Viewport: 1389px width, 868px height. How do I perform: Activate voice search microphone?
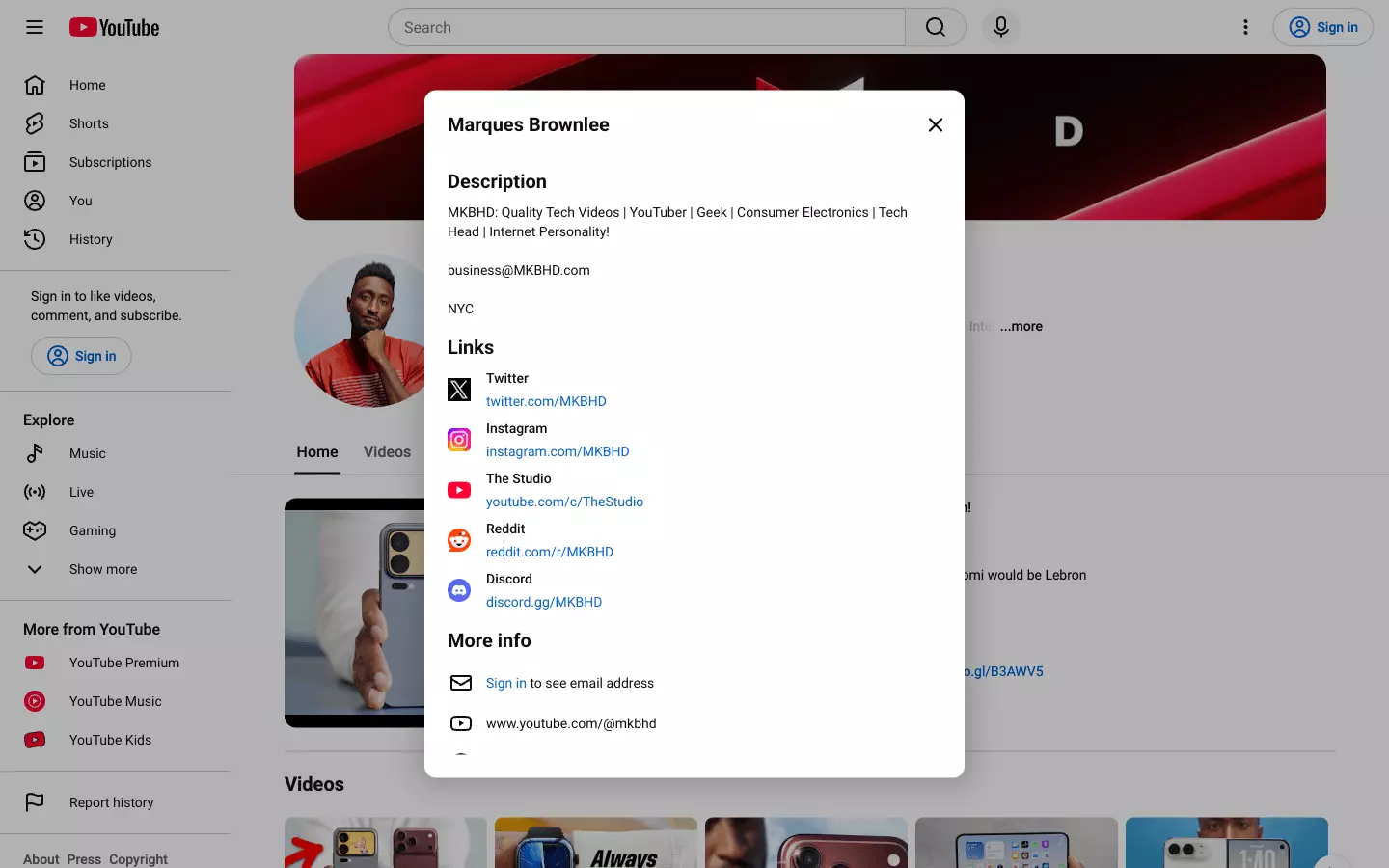(1001, 27)
